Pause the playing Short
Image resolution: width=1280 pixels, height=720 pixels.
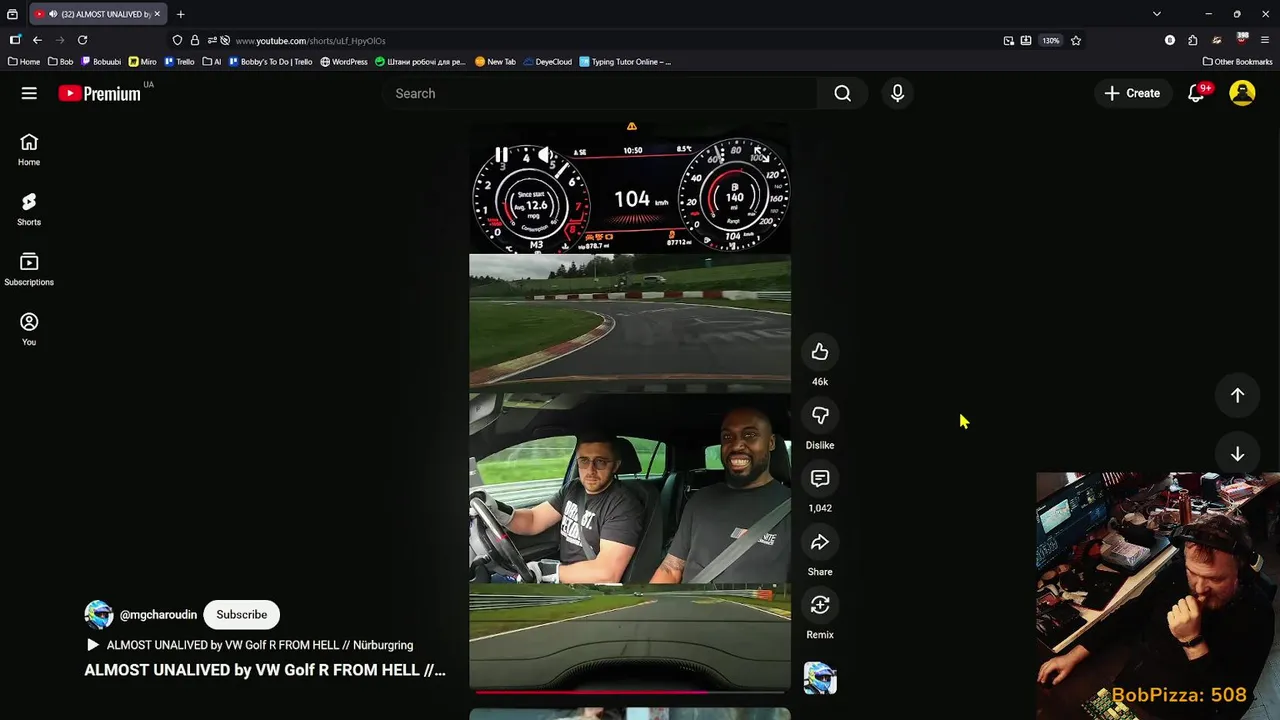click(501, 155)
